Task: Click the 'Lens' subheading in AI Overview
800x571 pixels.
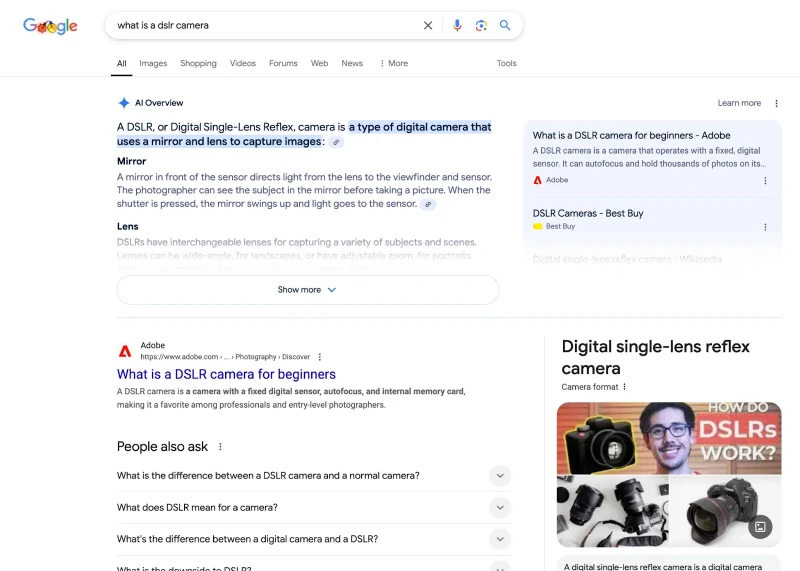Action: click(x=128, y=227)
